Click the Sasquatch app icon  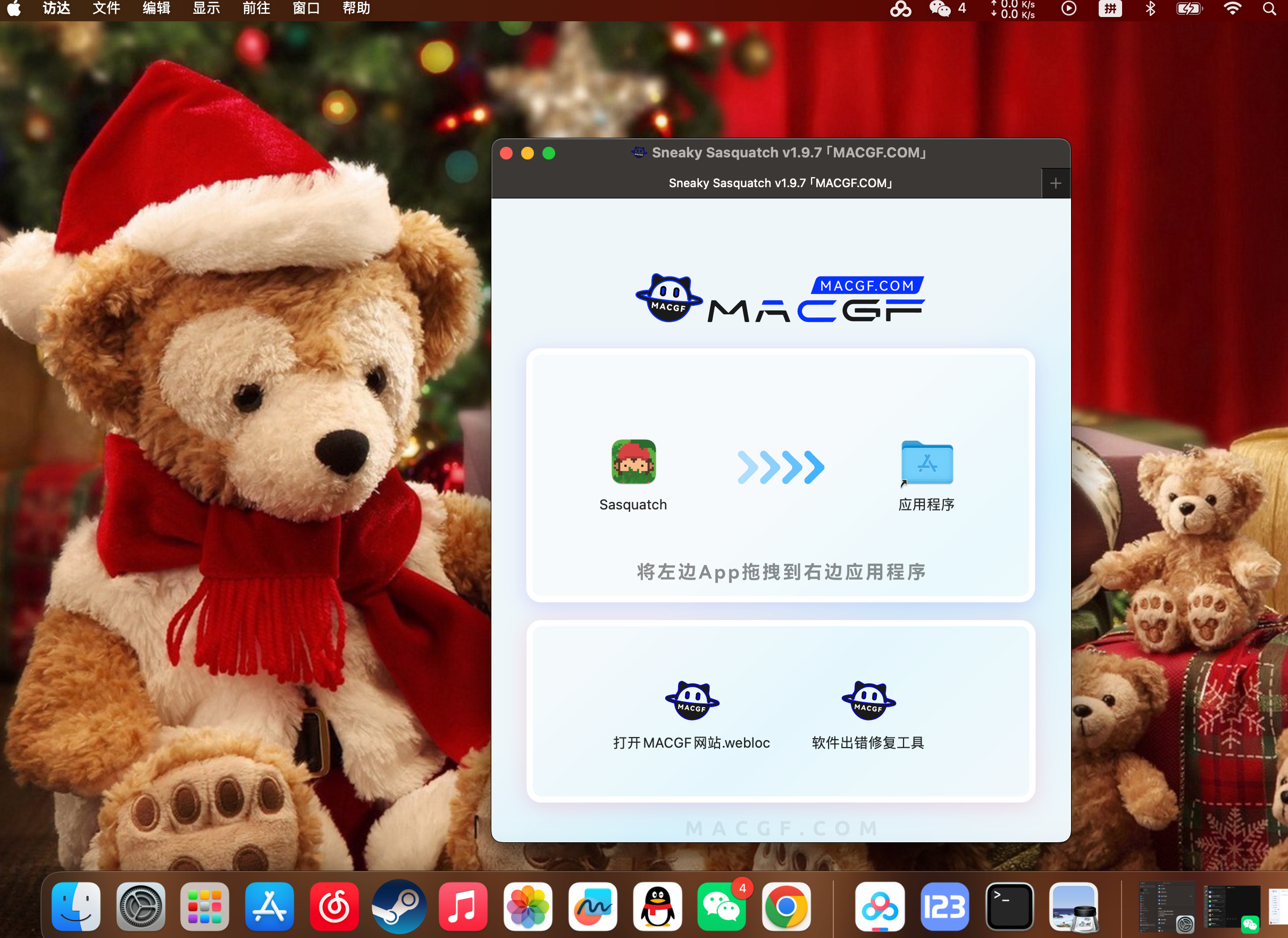click(633, 462)
